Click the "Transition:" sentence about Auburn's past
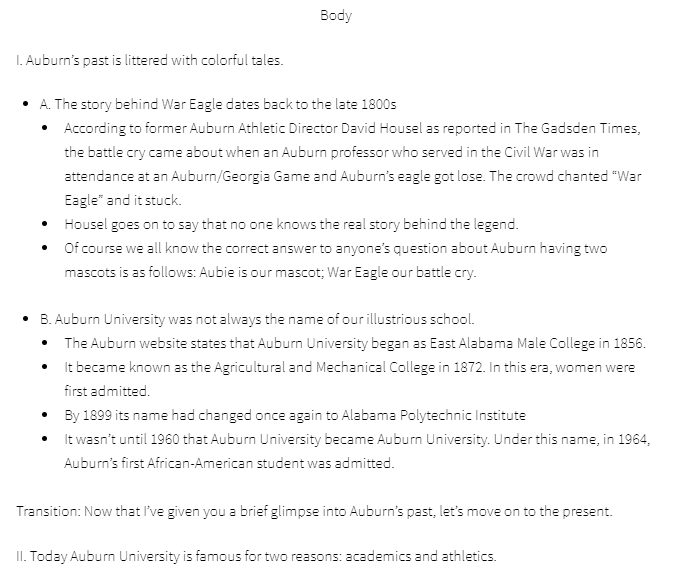This screenshot has height=578, width=688. [314, 512]
